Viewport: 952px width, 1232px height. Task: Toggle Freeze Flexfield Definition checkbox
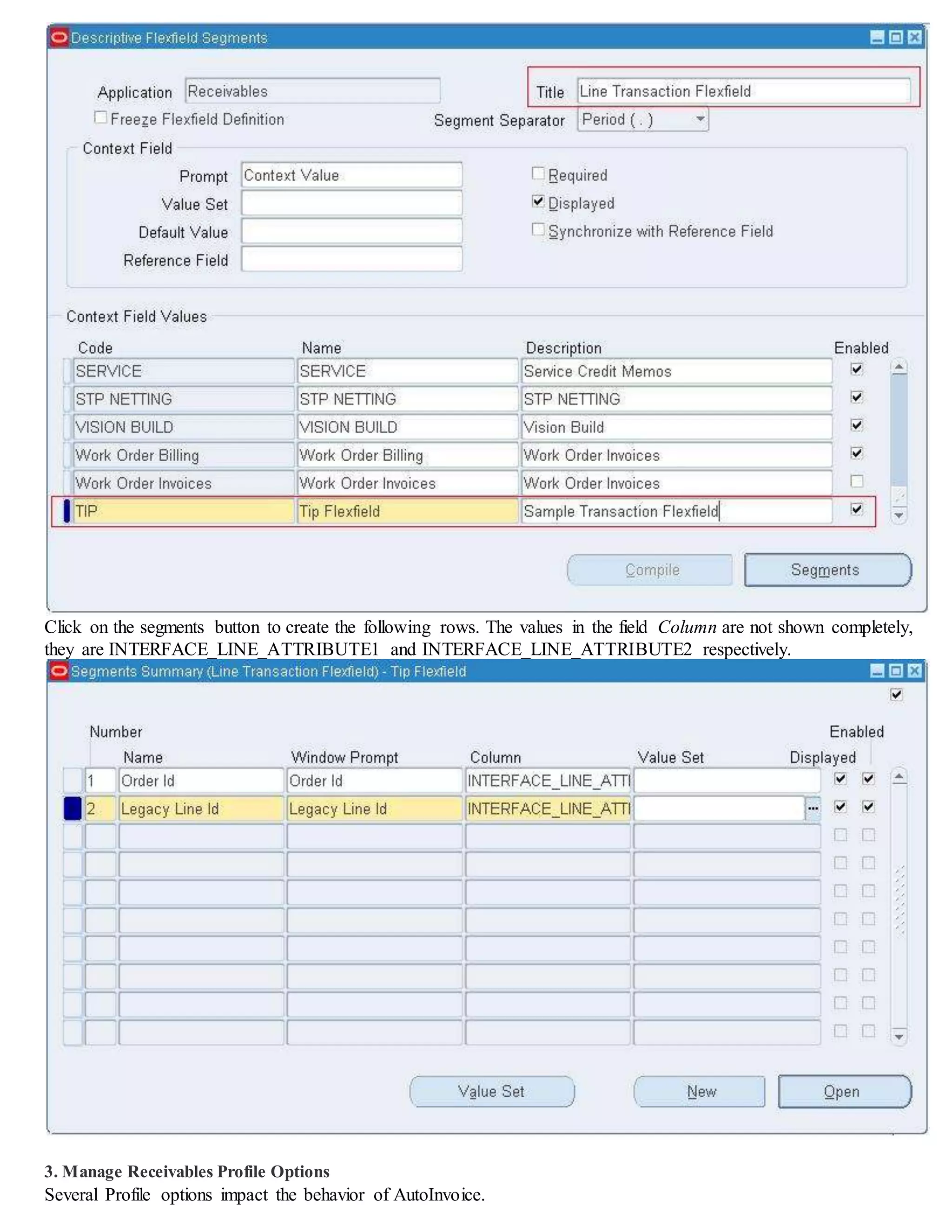(100, 117)
